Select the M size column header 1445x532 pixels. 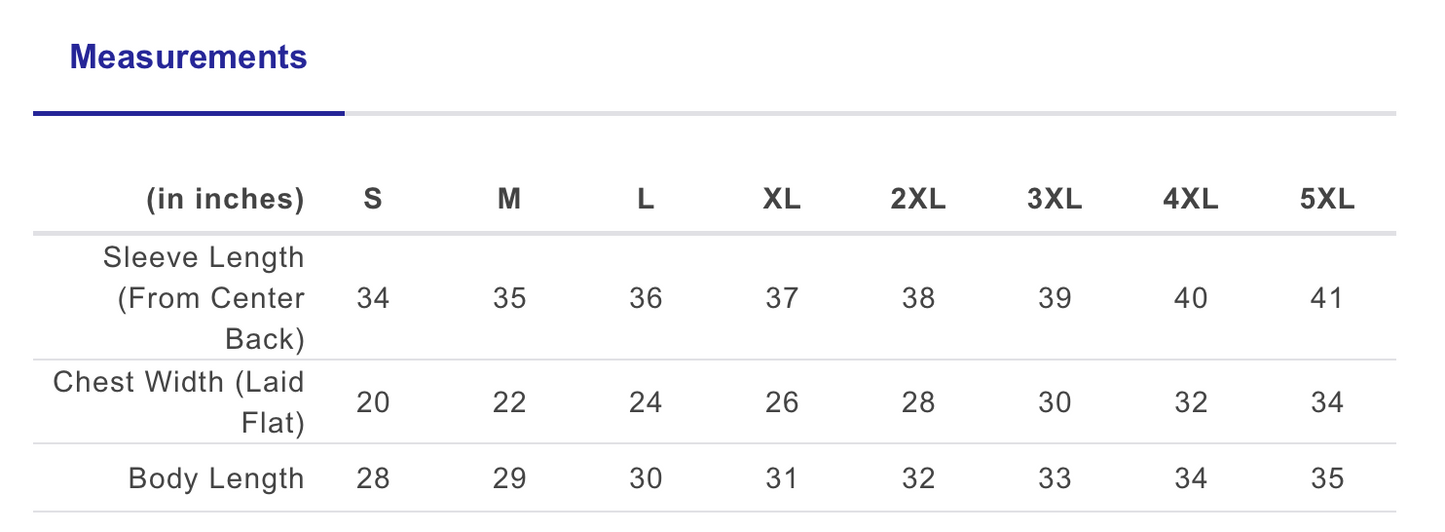click(509, 199)
